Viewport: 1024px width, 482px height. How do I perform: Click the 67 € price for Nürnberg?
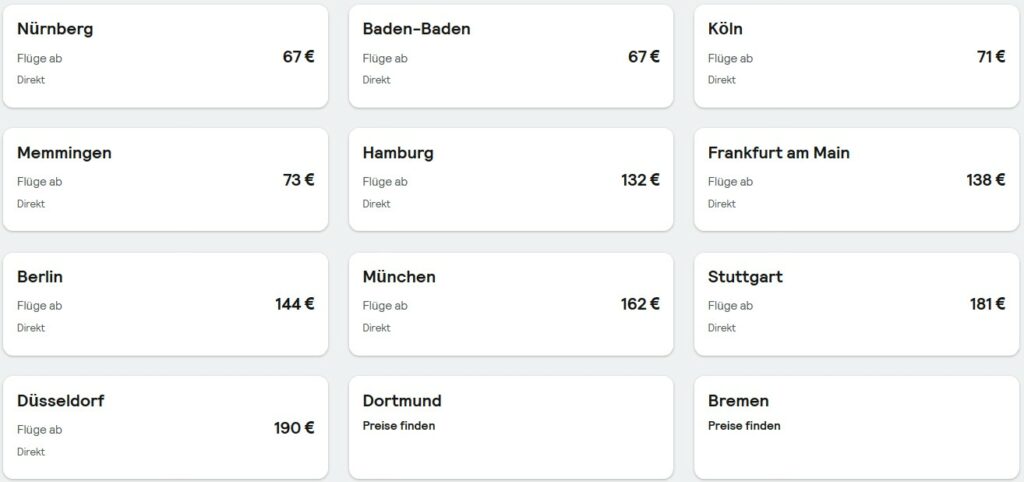298,57
